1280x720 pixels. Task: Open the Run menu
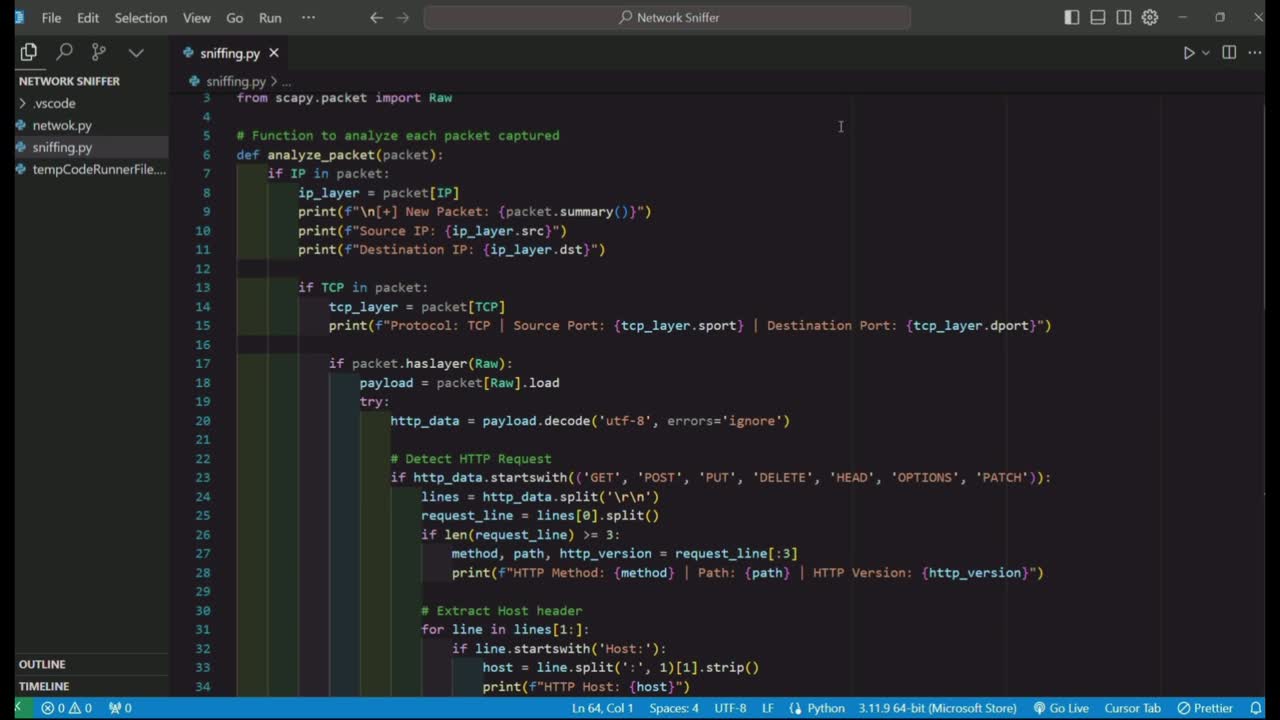click(270, 18)
